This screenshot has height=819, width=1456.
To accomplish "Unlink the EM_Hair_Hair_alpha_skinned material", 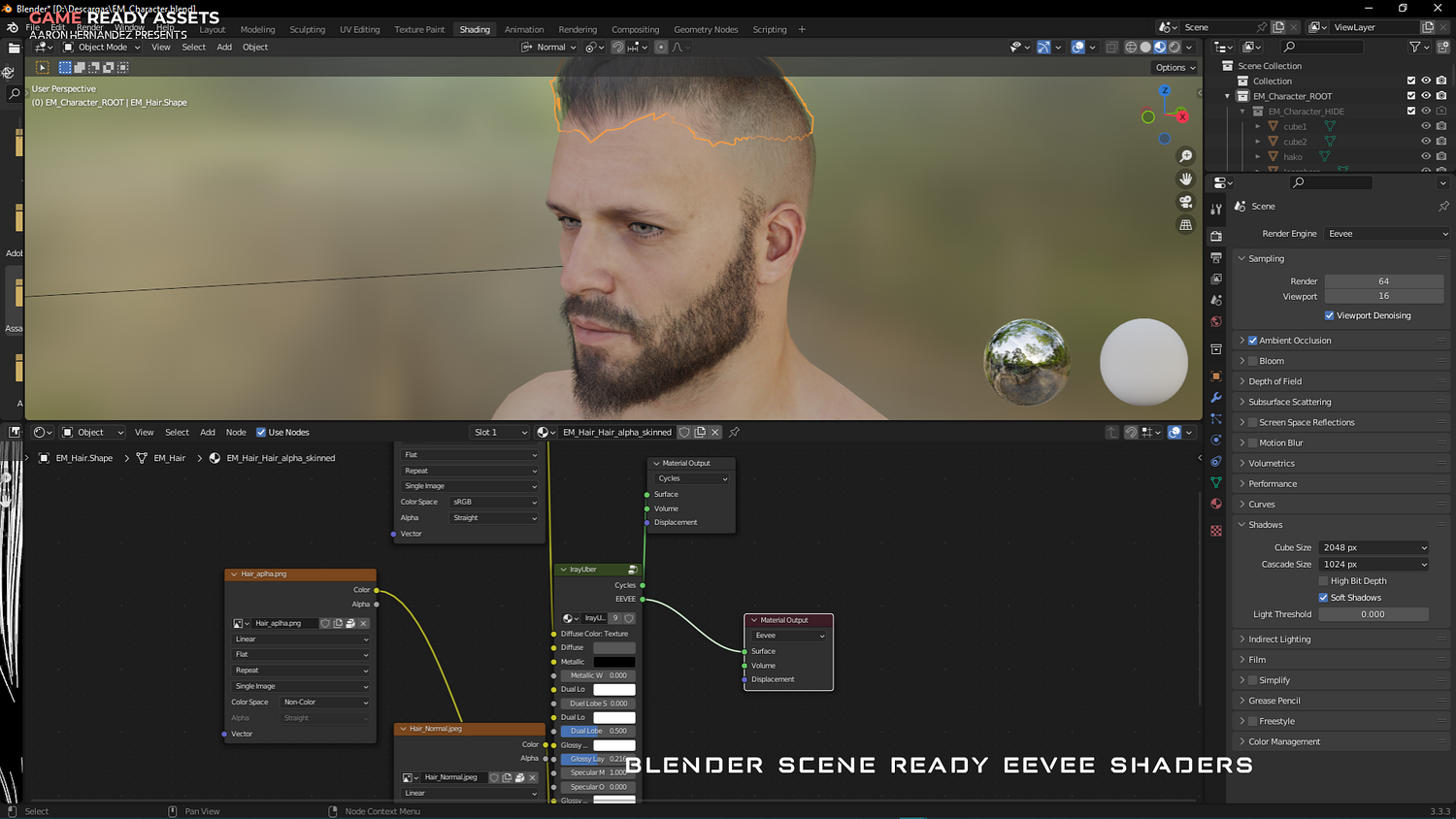I will tap(715, 432).
